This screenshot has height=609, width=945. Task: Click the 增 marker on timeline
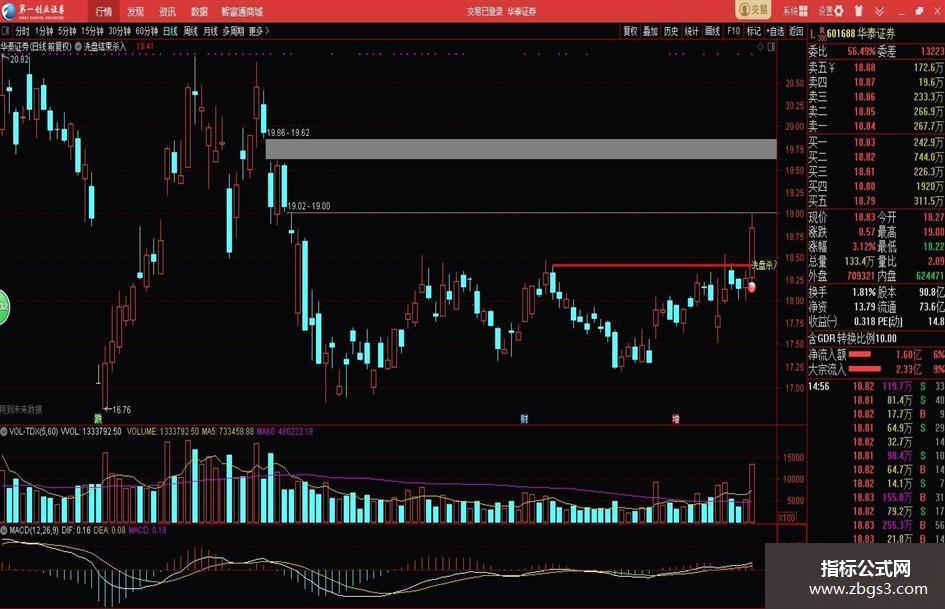pyautogui.click(x=676, y=418)
